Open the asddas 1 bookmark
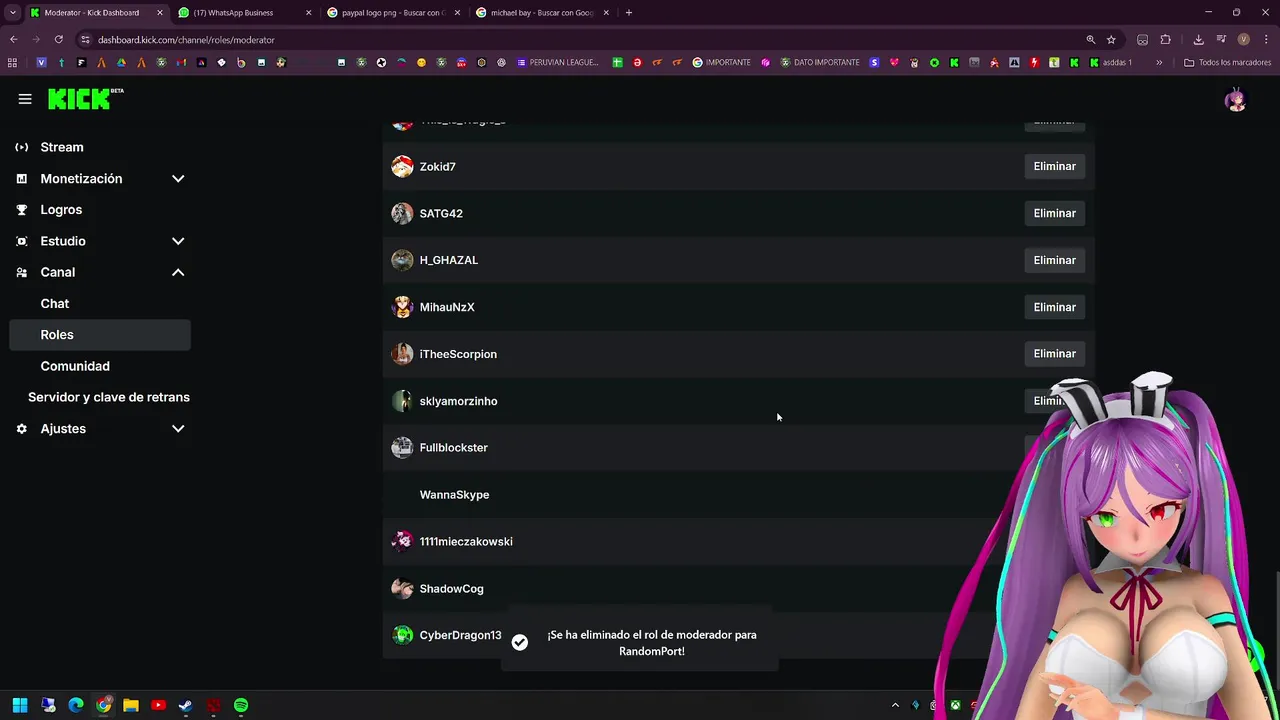Screen dimensions: 1280x720 [x=1111, y=62]
